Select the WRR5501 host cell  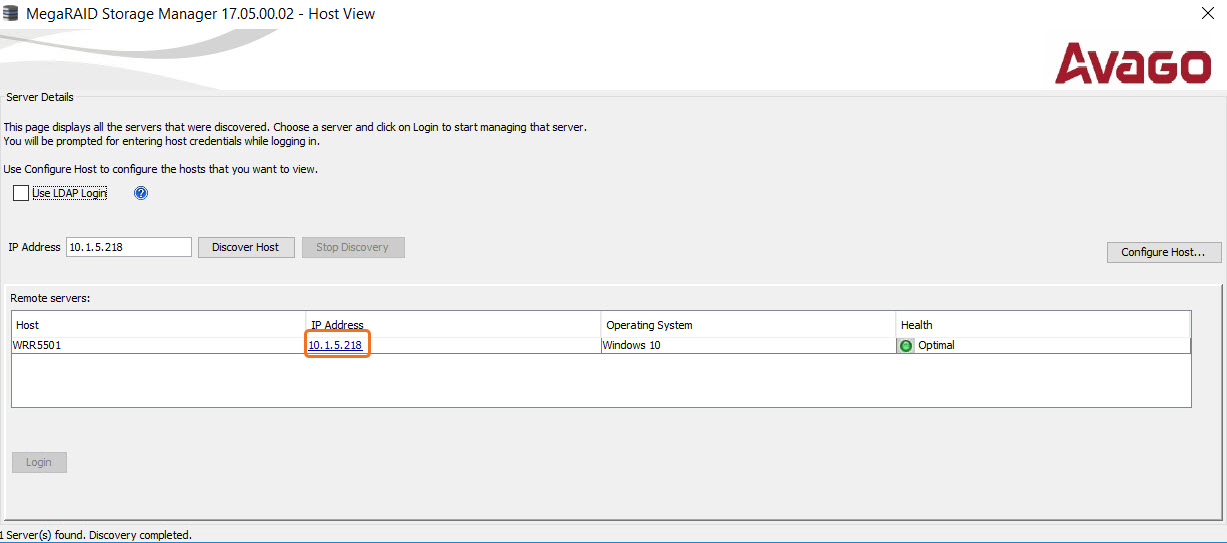[x=158, y=345]
